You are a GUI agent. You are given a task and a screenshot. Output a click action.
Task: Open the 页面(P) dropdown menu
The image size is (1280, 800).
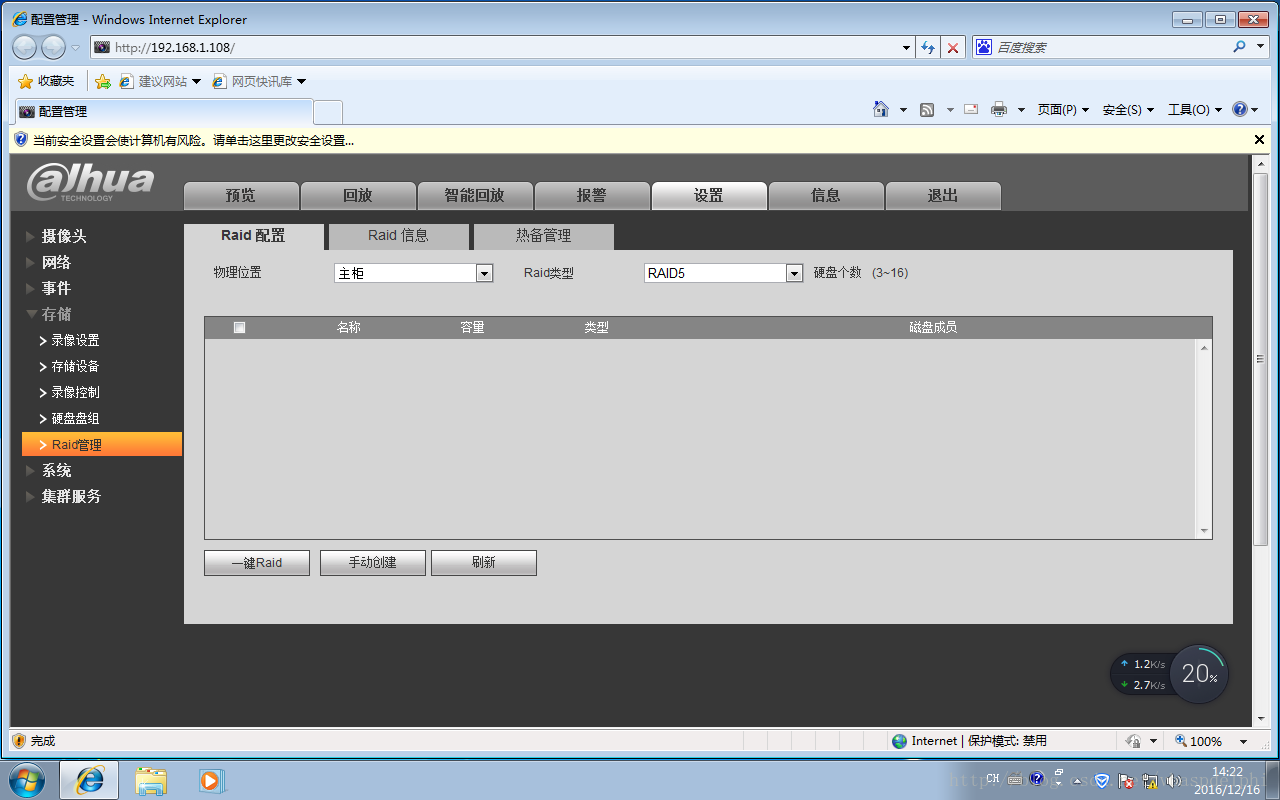tap(1063, 110)
